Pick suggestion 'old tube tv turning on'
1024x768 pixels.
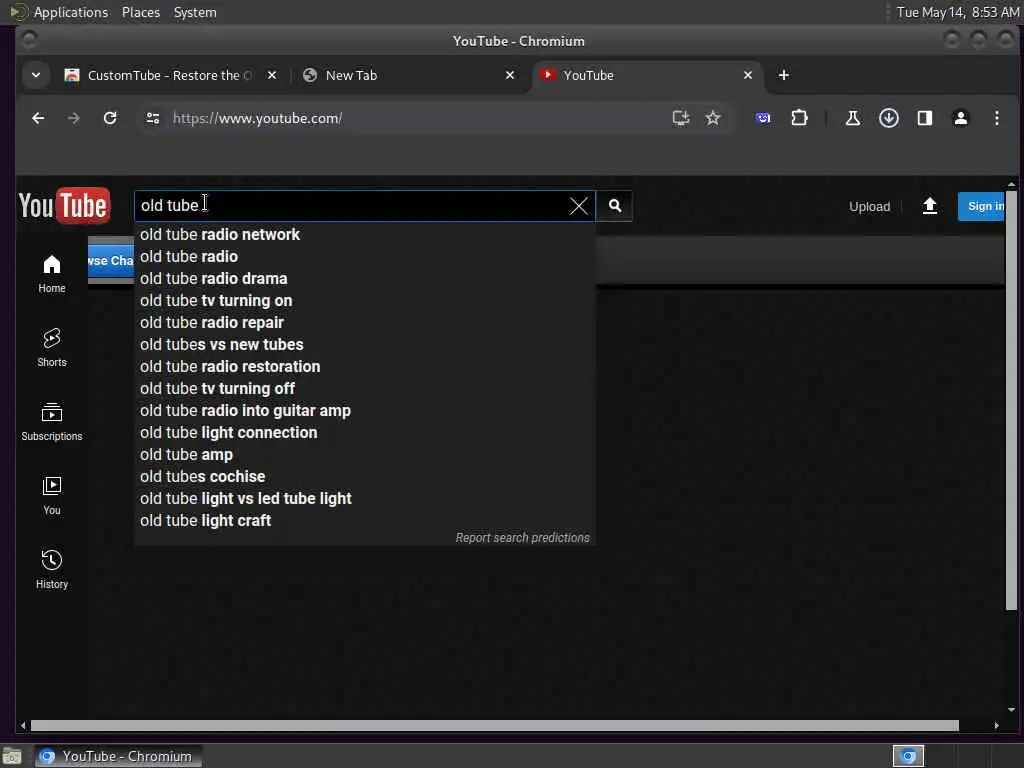point(364,300)
